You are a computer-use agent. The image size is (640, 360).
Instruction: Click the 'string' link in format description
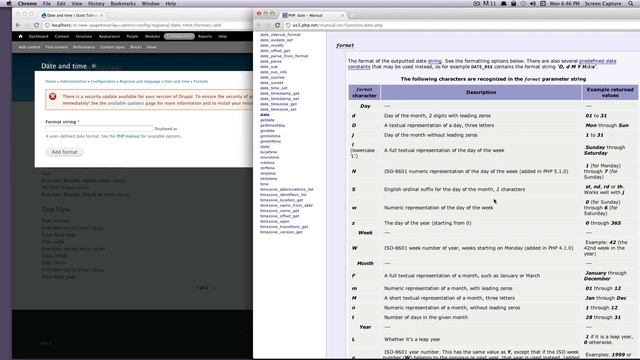(435, 61)
